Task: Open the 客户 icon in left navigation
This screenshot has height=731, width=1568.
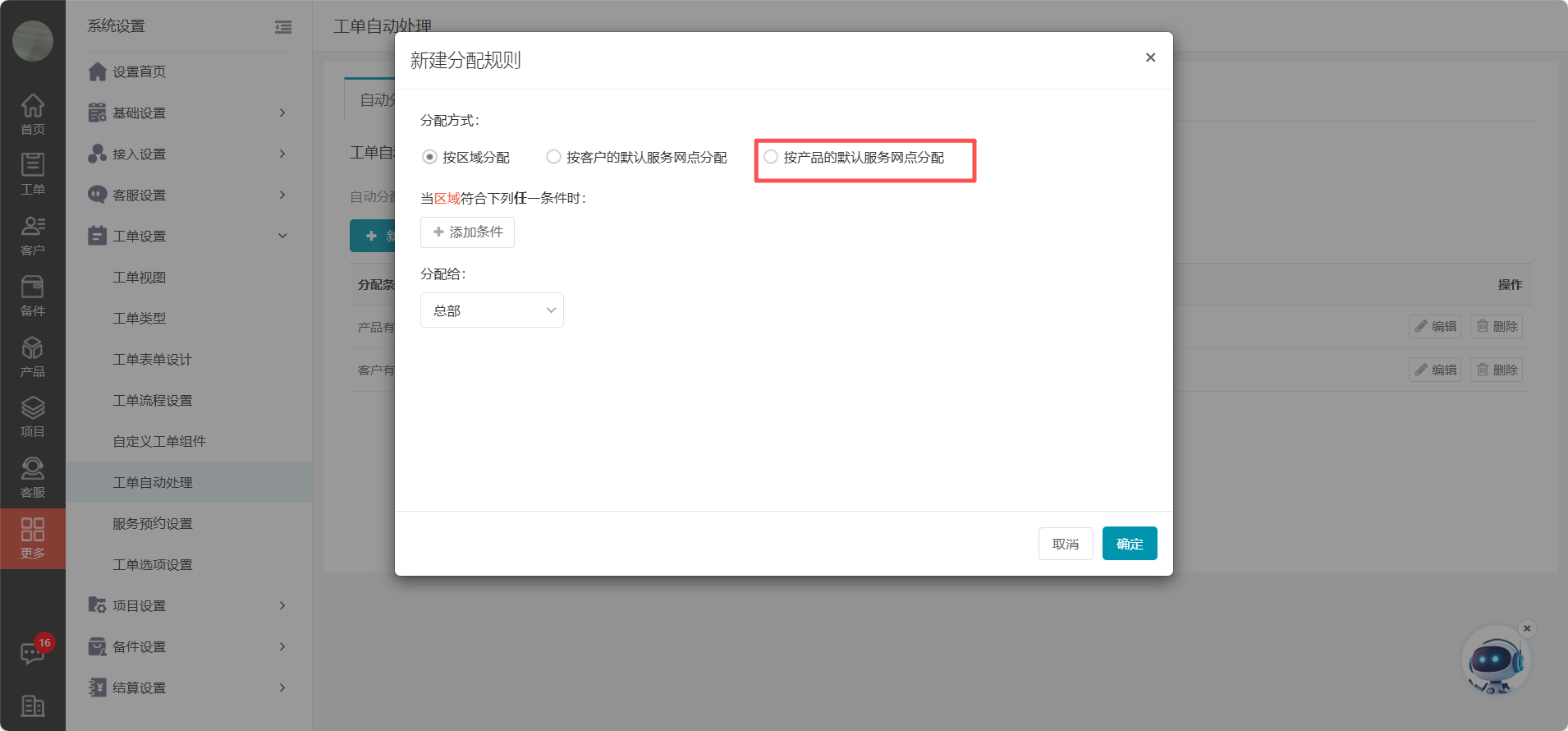Action: click(x=32, y=234)
